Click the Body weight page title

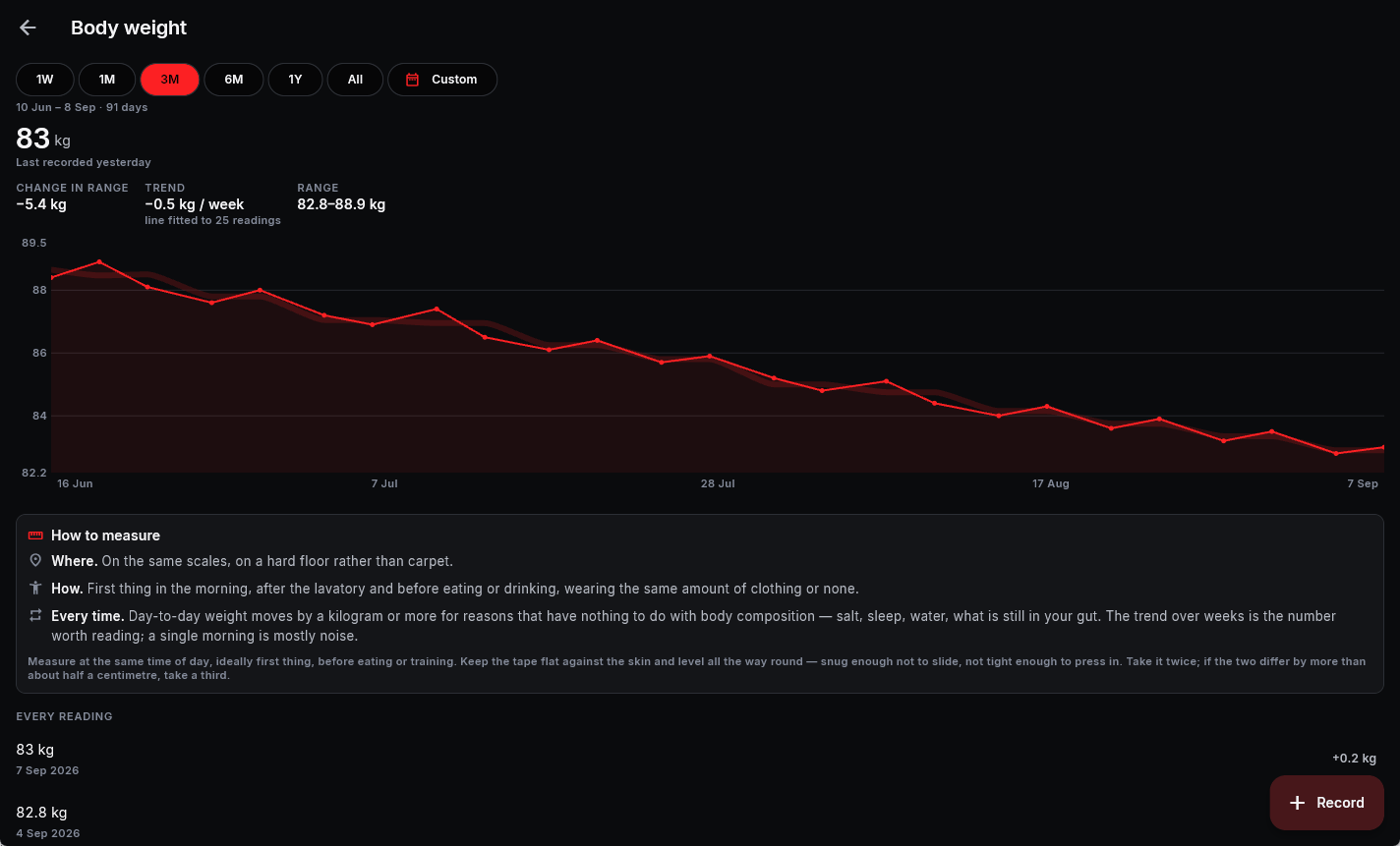(x=129, y=28)
